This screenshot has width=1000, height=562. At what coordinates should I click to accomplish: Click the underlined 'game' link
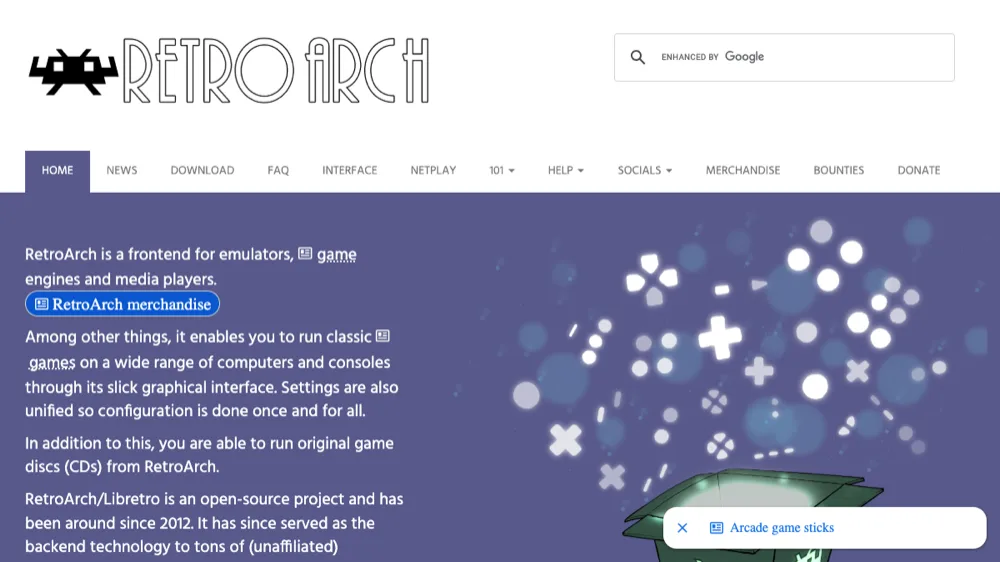[x=337, y=255]
